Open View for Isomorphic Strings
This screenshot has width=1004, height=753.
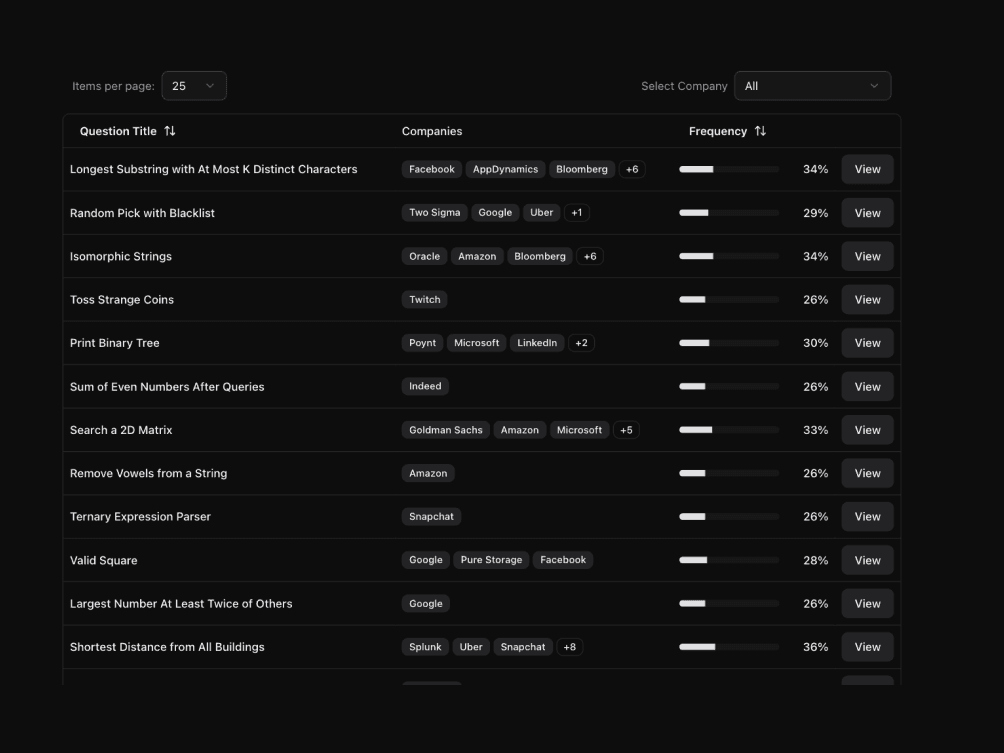pos(867,256)
